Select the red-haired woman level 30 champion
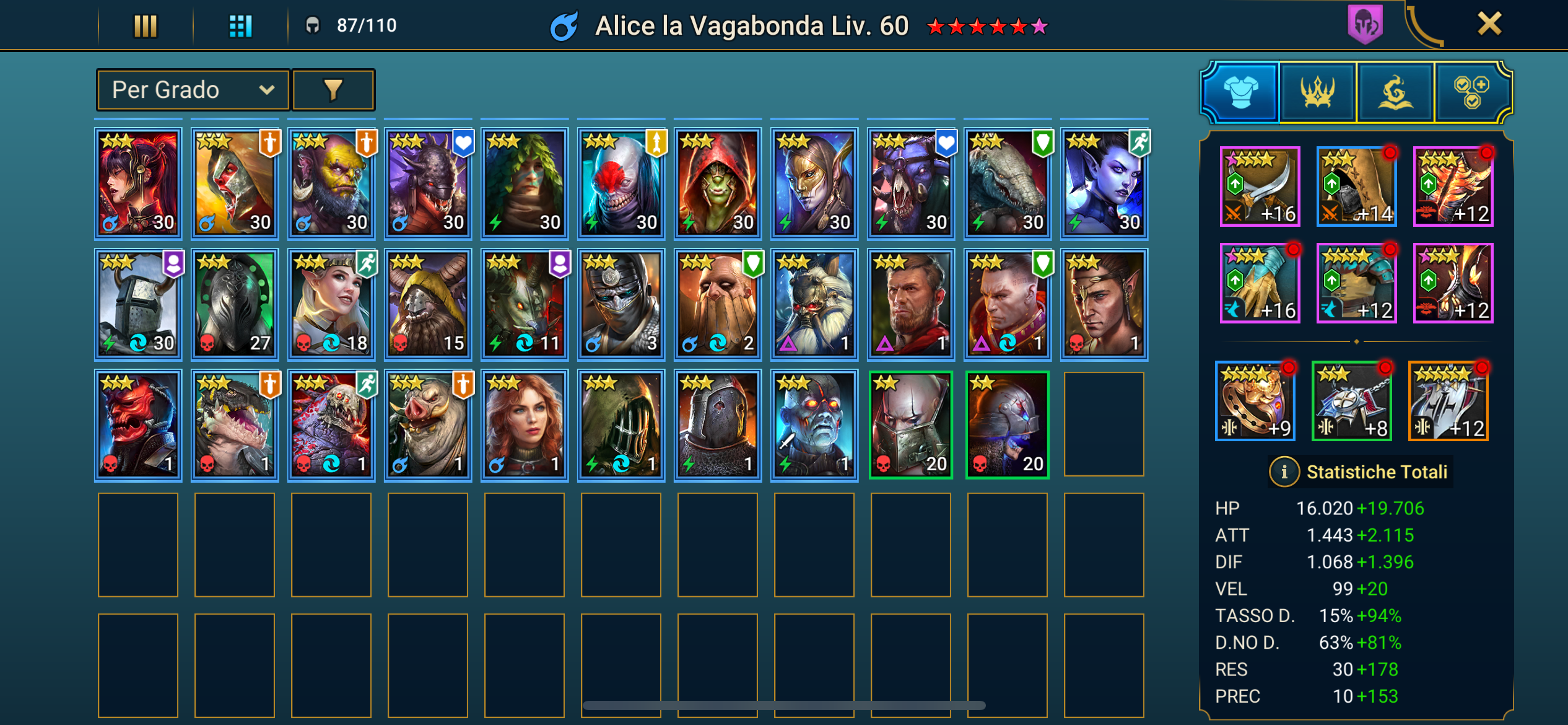 138,183
